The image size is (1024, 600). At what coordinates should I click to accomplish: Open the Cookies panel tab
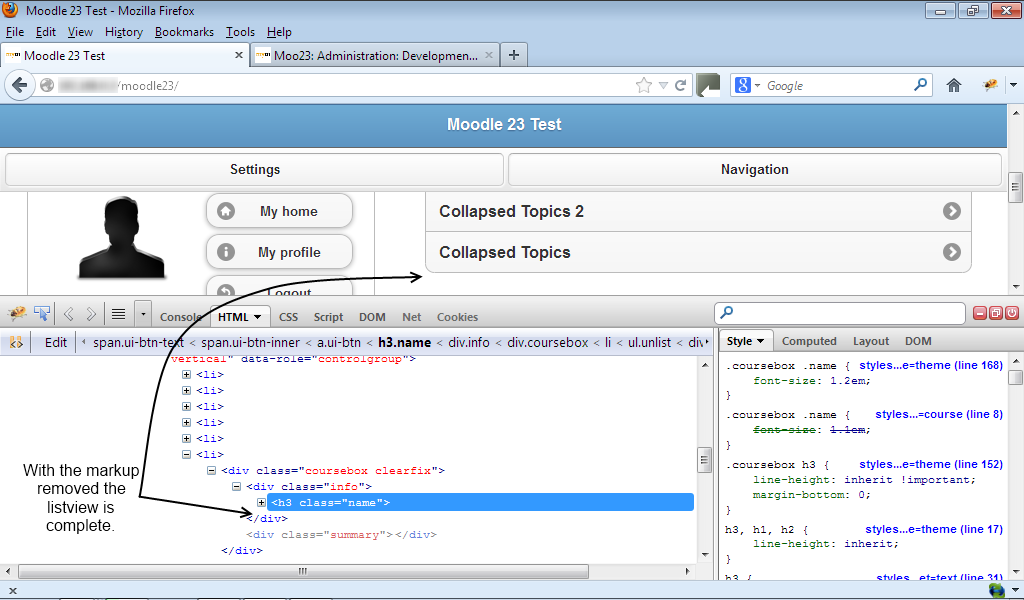point(457,317)
